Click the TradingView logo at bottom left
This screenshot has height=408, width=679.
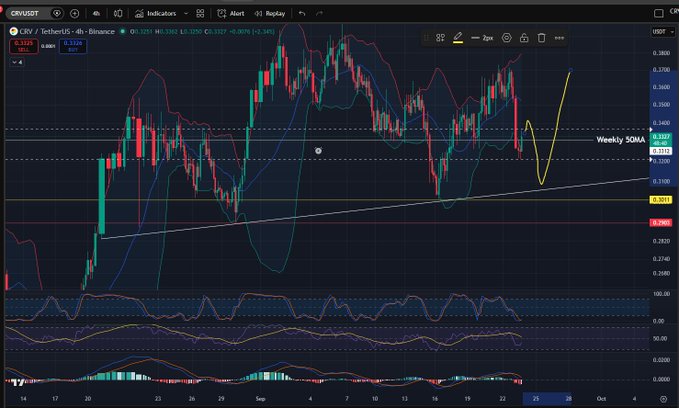tap(18, 382)
